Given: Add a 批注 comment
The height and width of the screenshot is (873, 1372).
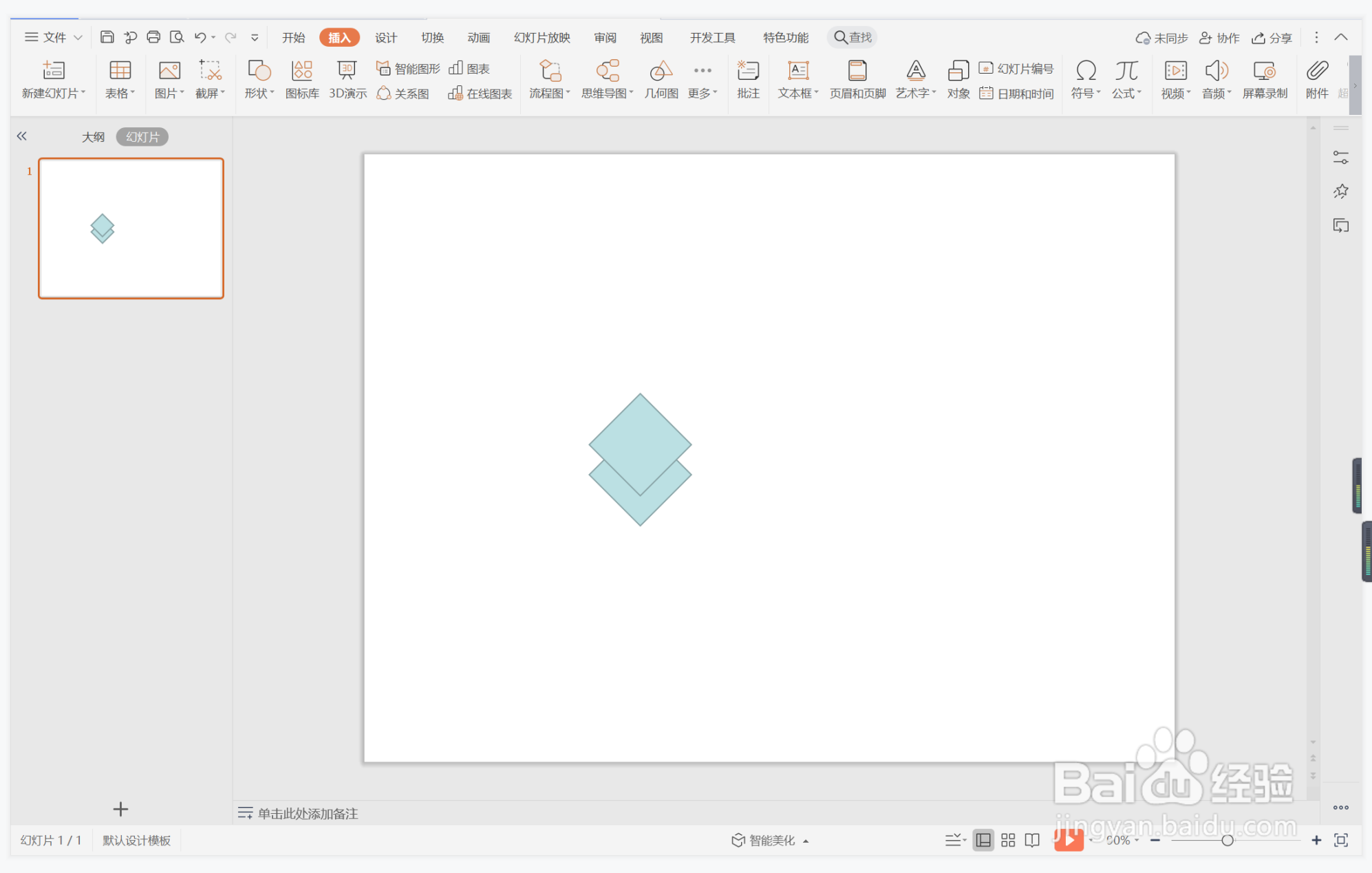Looking at the screenshot, I should [x=748, y=80].
